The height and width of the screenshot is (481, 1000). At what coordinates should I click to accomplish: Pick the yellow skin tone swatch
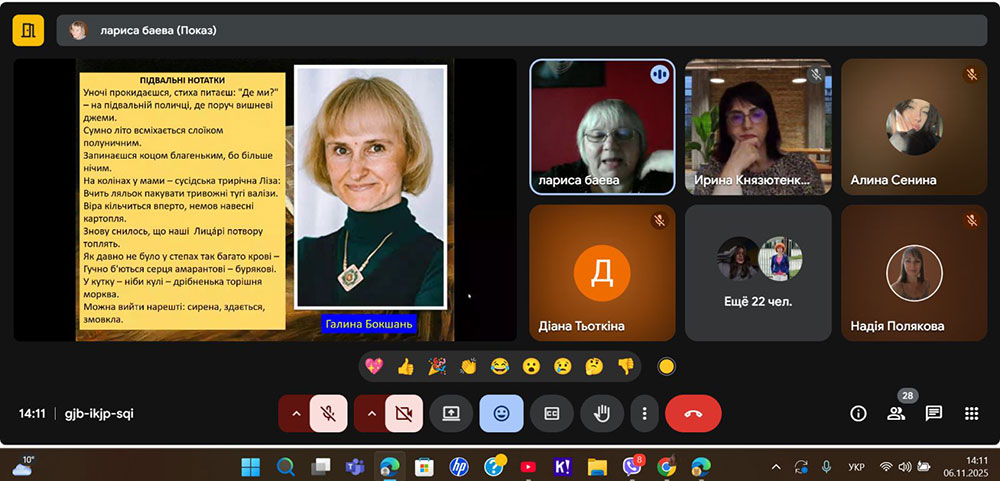click(667, 366)
